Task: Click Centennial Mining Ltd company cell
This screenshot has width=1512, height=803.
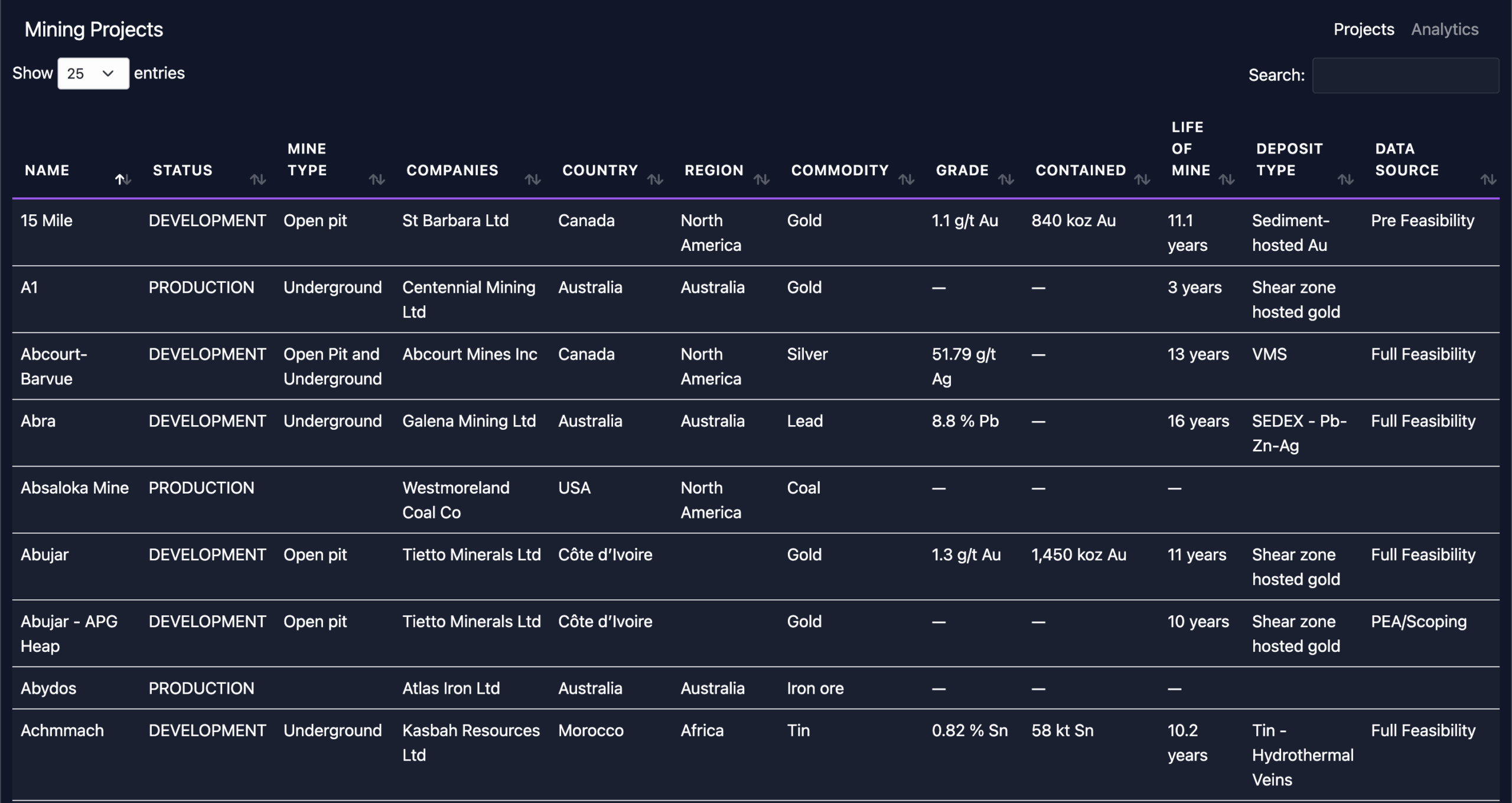Action: pyautogui.click(x=469, y=299)
